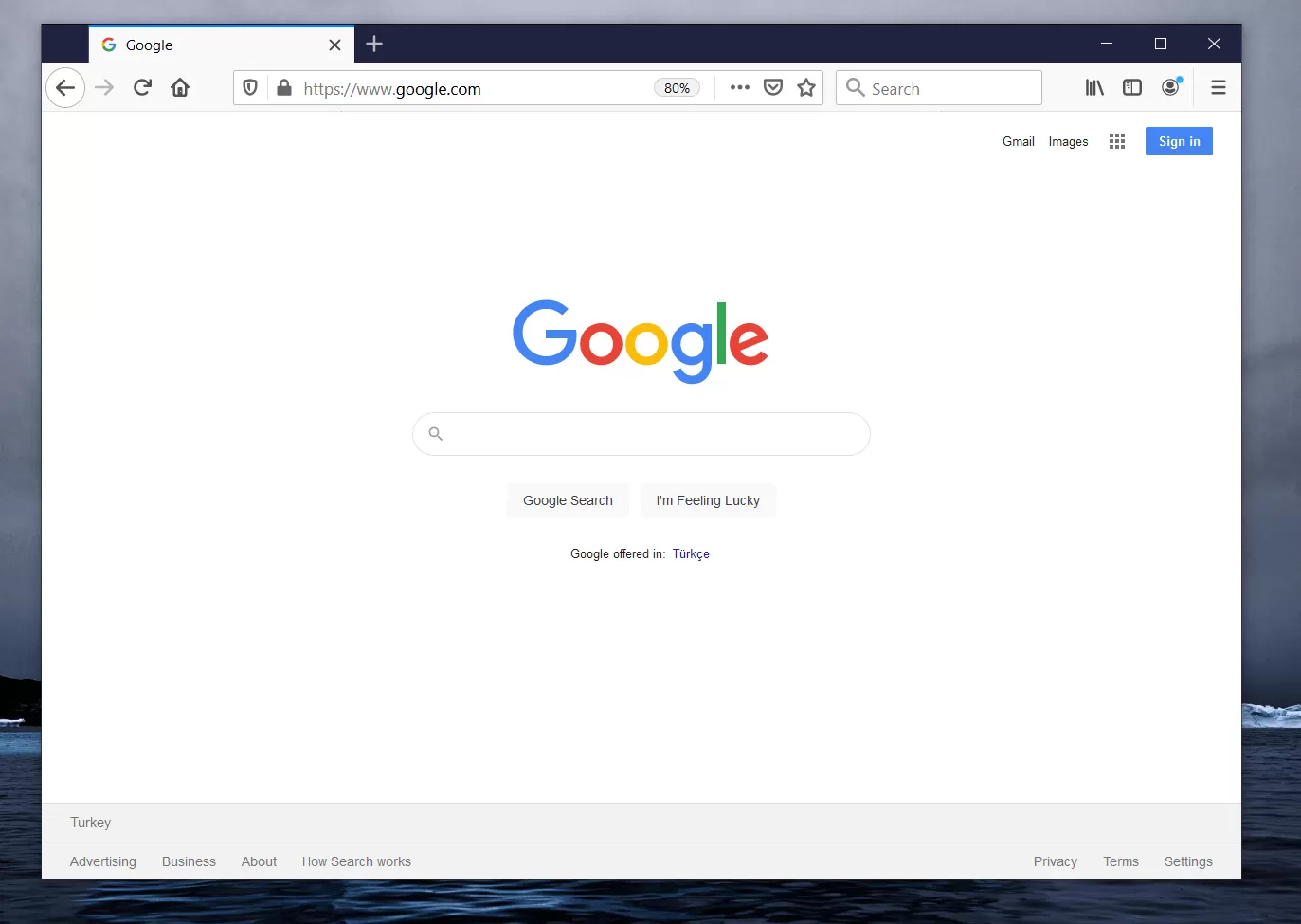
Task: Open the Advertising footer link
Action: coord(103,861)
